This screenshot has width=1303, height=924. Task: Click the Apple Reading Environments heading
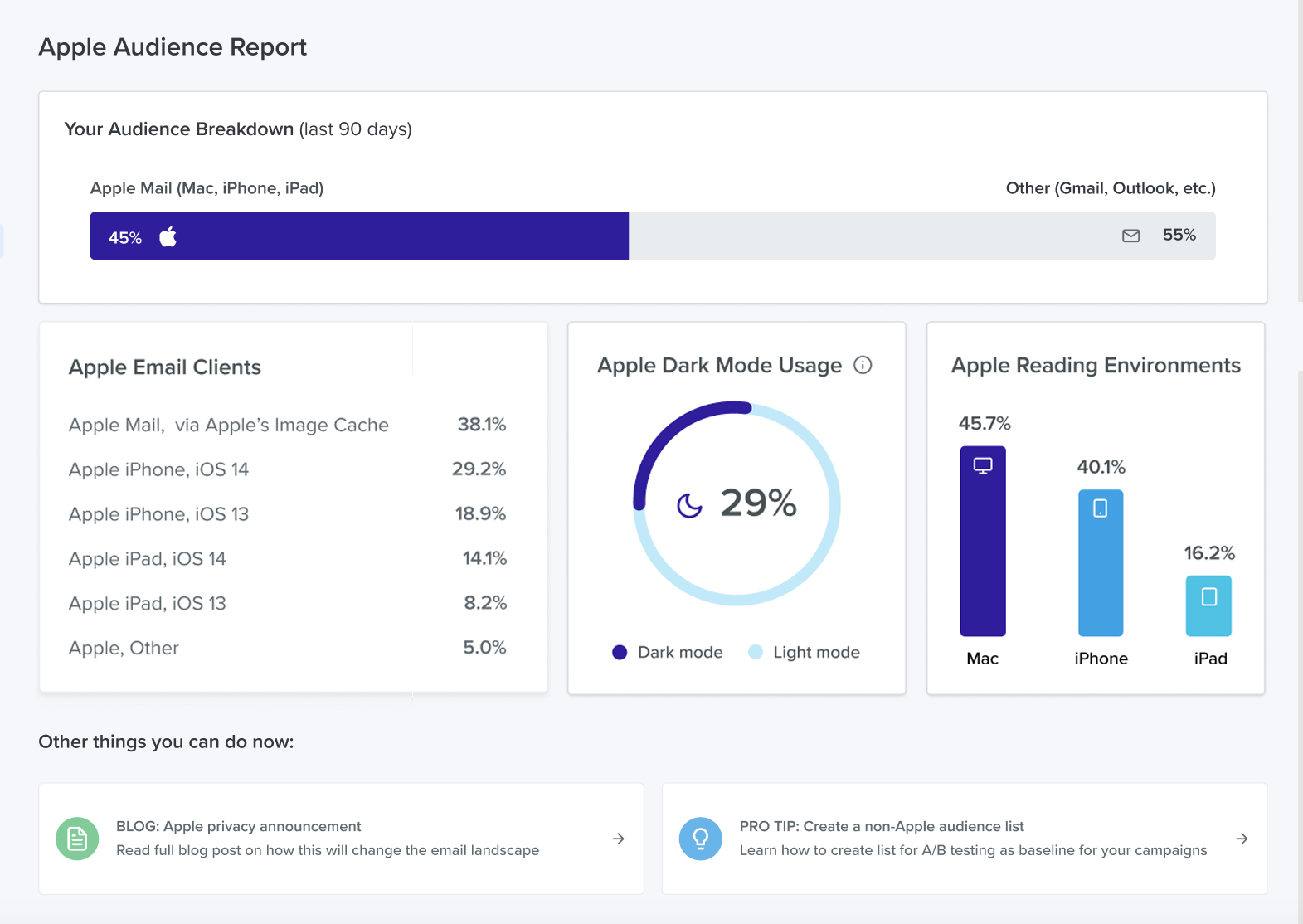[x=1096, y=366]
